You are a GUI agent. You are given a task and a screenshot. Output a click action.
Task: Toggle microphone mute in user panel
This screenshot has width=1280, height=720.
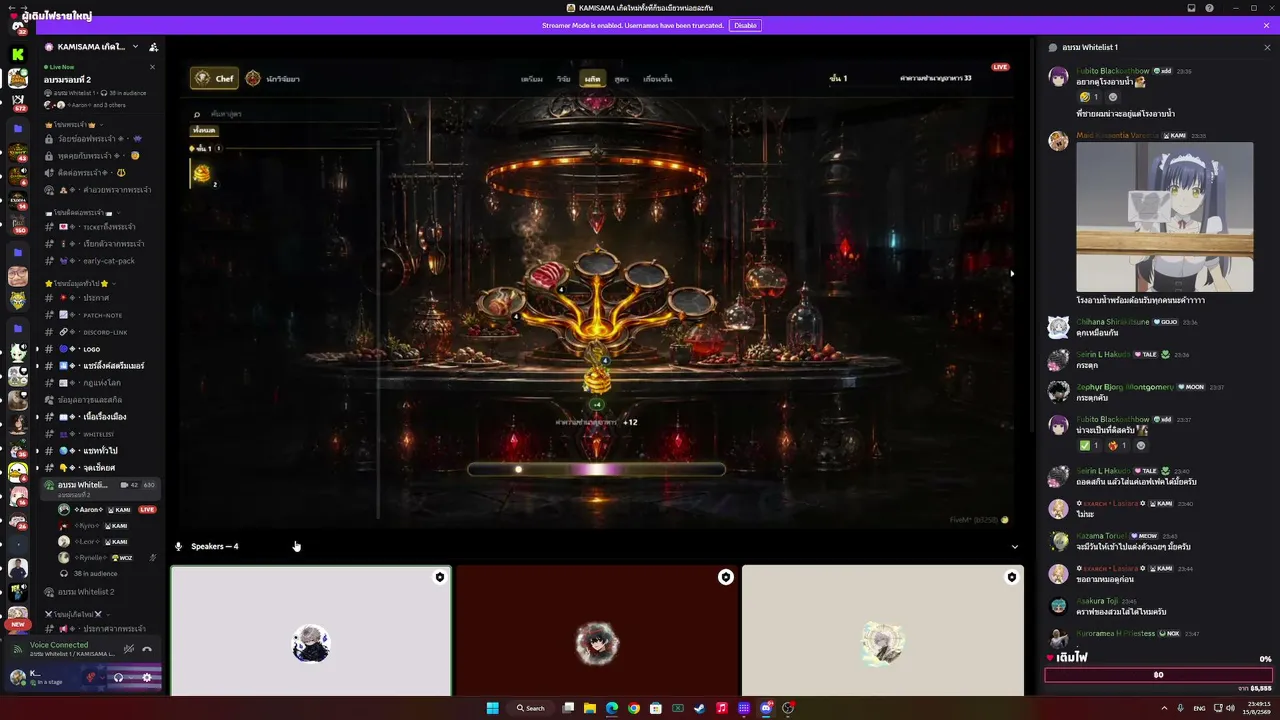click(x=91, y=677)
